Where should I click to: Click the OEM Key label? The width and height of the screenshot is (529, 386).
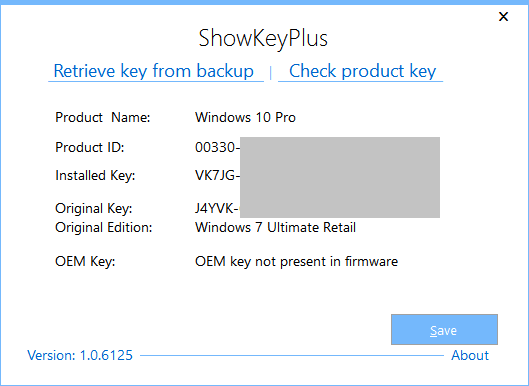coord(85,261)
